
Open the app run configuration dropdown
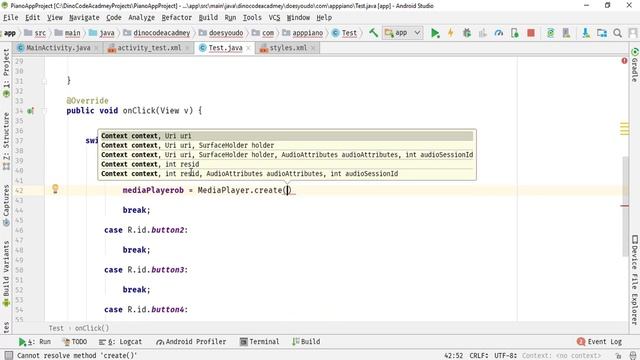pos(402,33)
